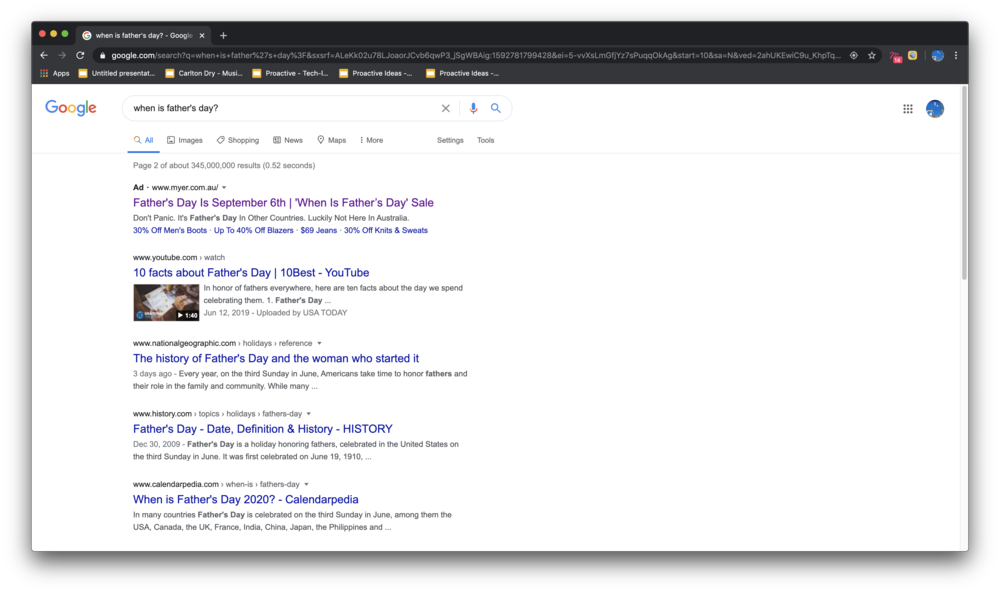The height and width of the screenshot is (593, 1000).
Task: Open '30% Off Men's Boots' sitelink
Action: pos(170,231)
